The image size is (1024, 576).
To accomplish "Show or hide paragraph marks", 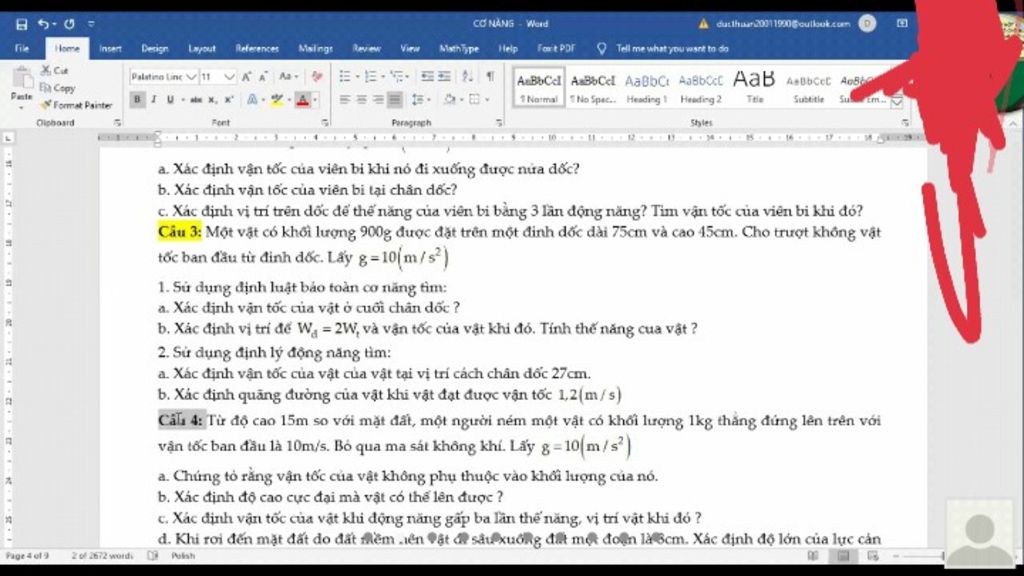I will [490, 77].
